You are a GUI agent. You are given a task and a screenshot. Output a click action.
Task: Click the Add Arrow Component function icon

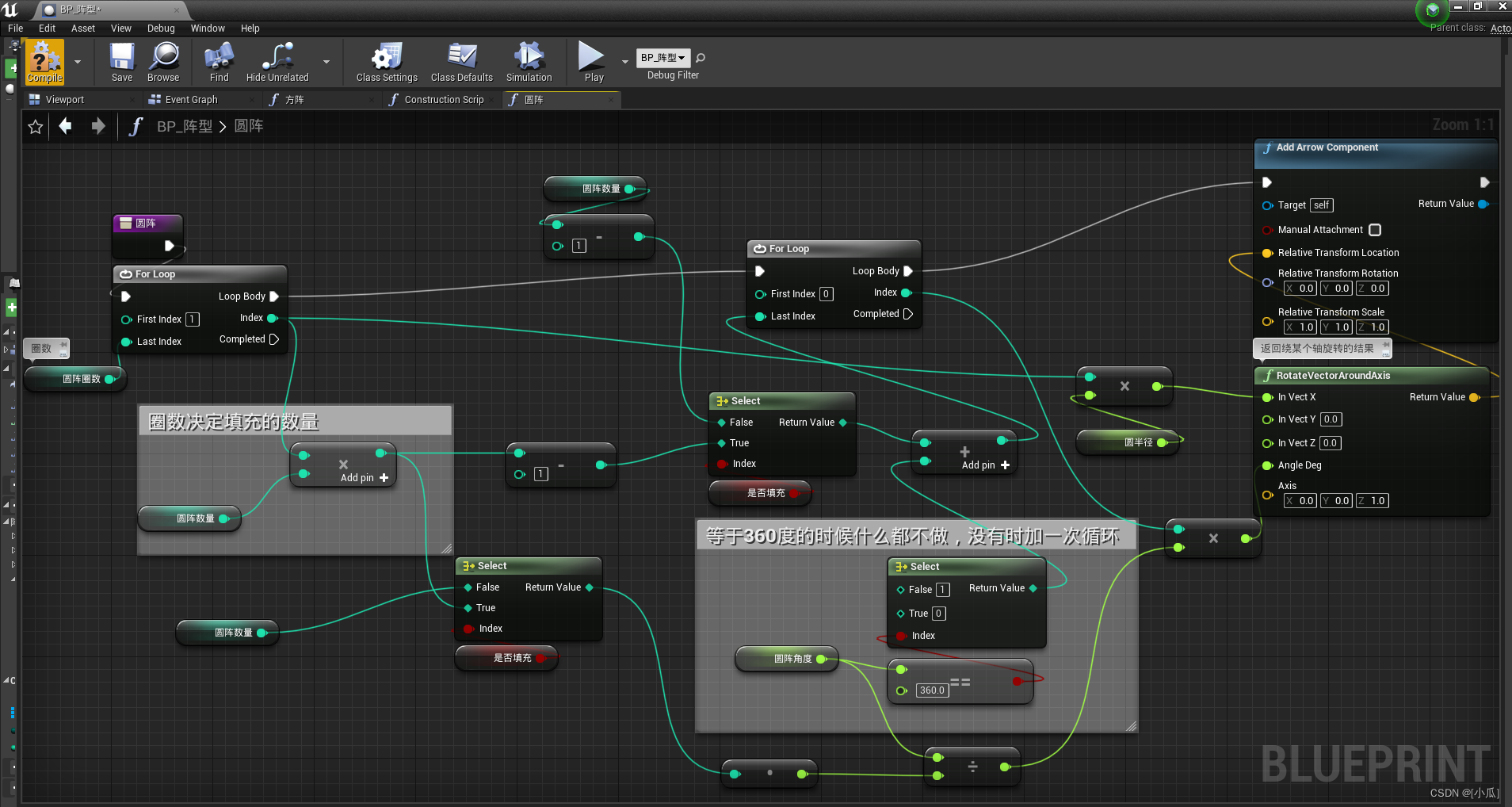pos(1268,147)
